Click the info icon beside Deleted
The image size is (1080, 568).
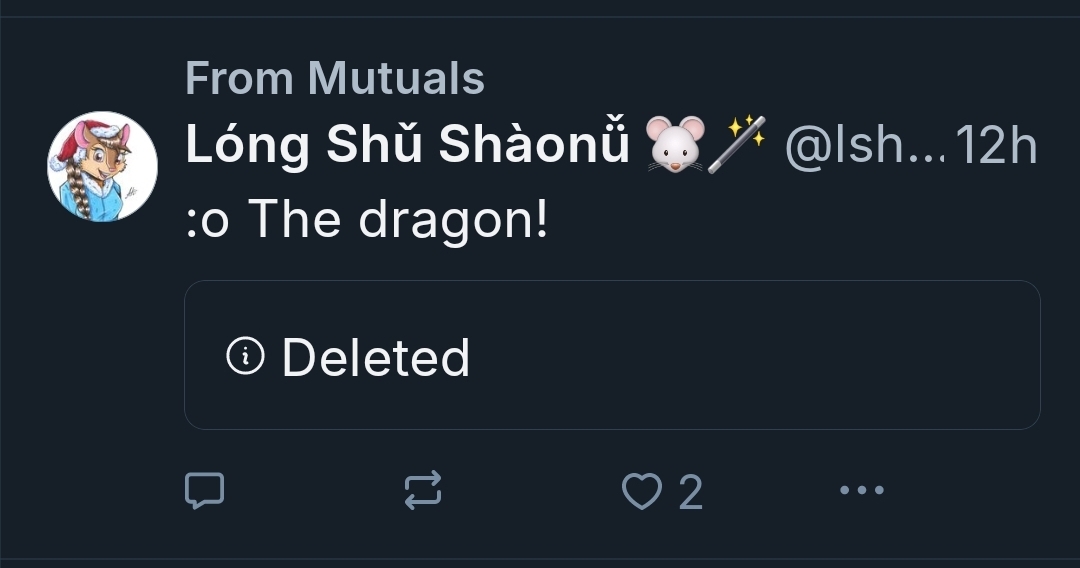[246, 355]
